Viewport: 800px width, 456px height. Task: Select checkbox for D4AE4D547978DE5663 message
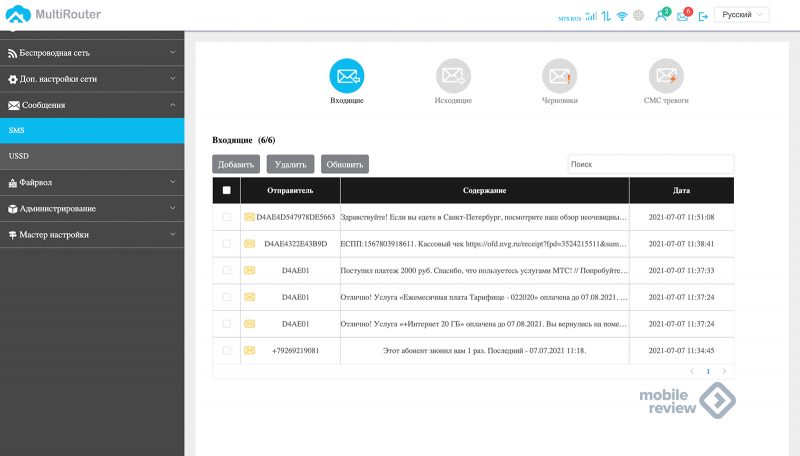click(x=227, y=217)
